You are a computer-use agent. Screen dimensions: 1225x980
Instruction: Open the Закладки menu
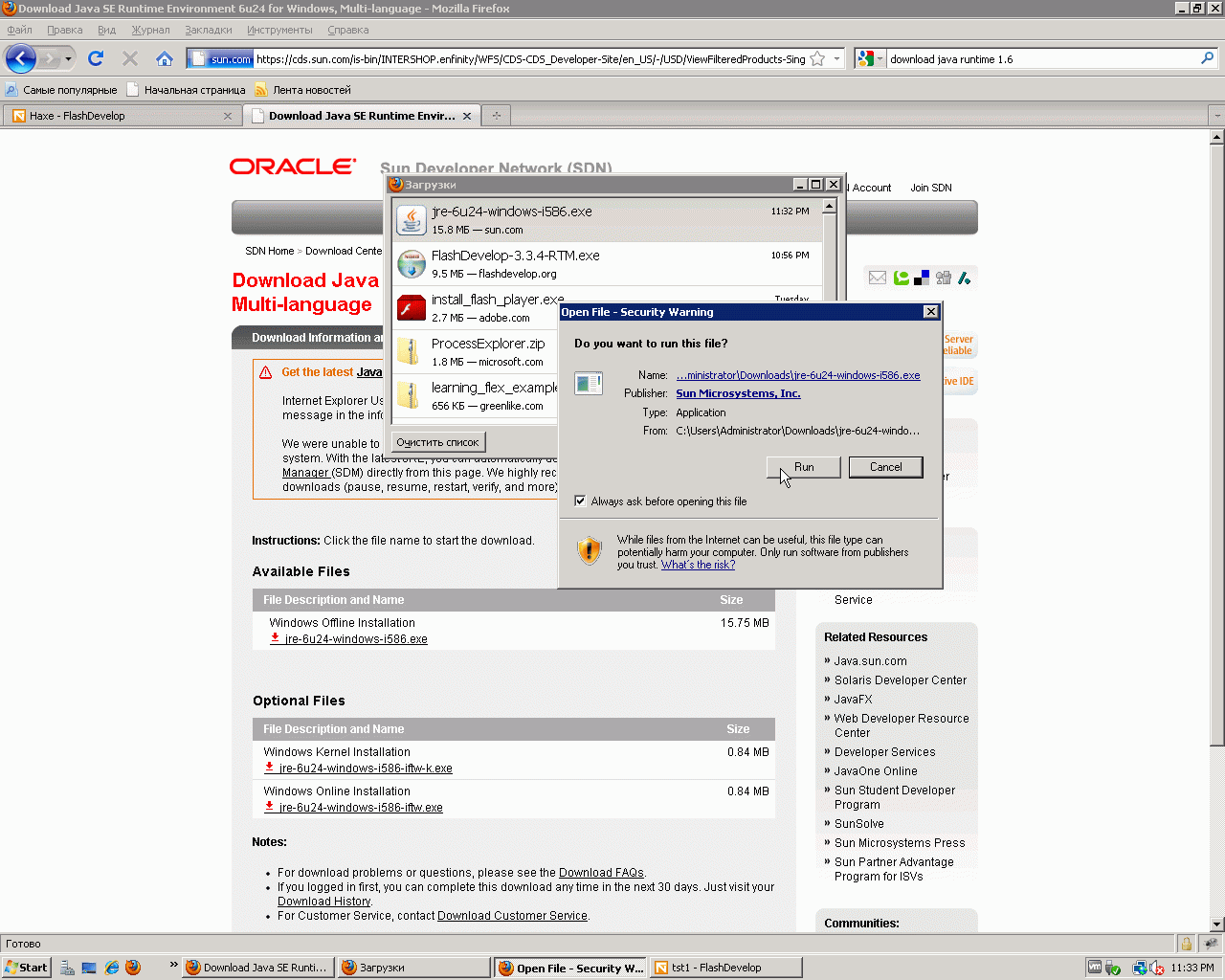coord(208,30)
